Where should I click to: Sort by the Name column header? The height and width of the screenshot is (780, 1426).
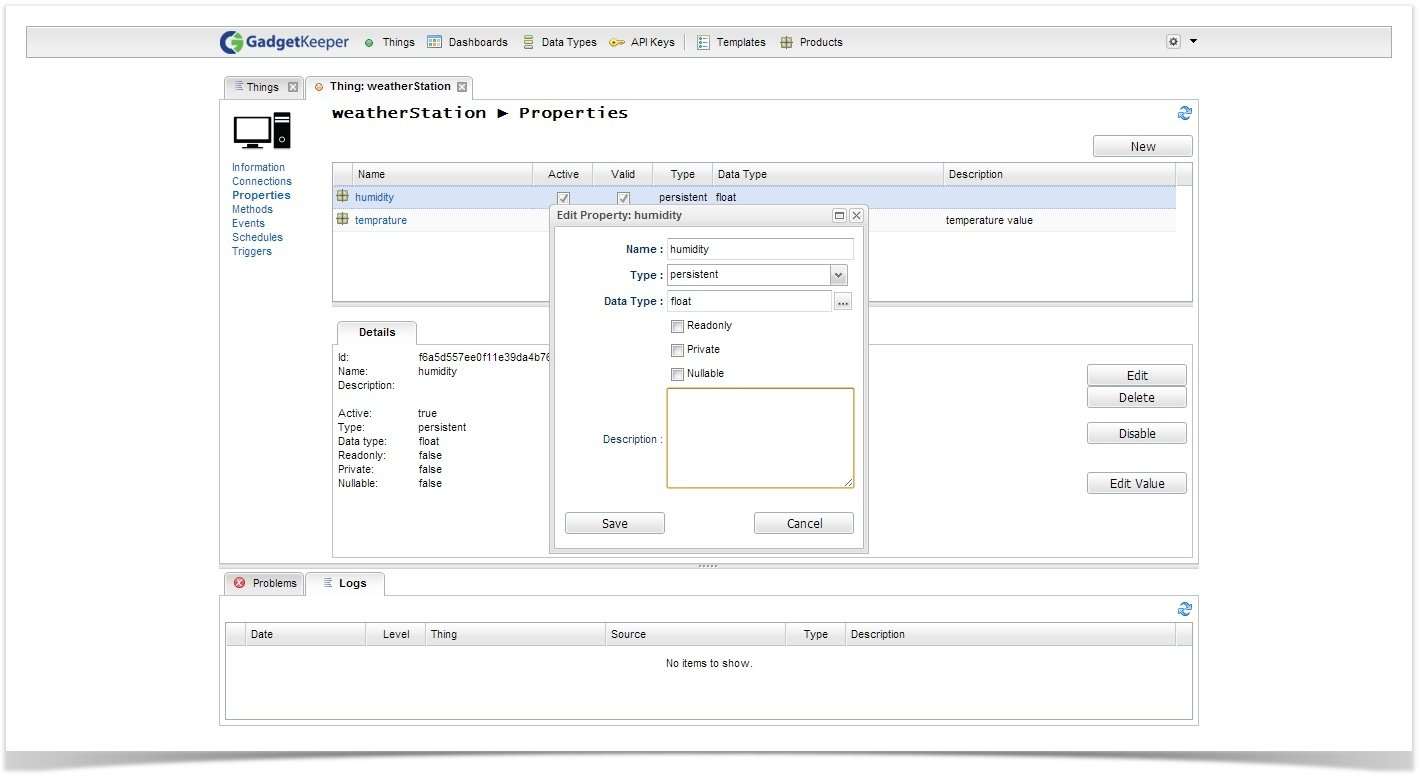click(x=442, y=174)
